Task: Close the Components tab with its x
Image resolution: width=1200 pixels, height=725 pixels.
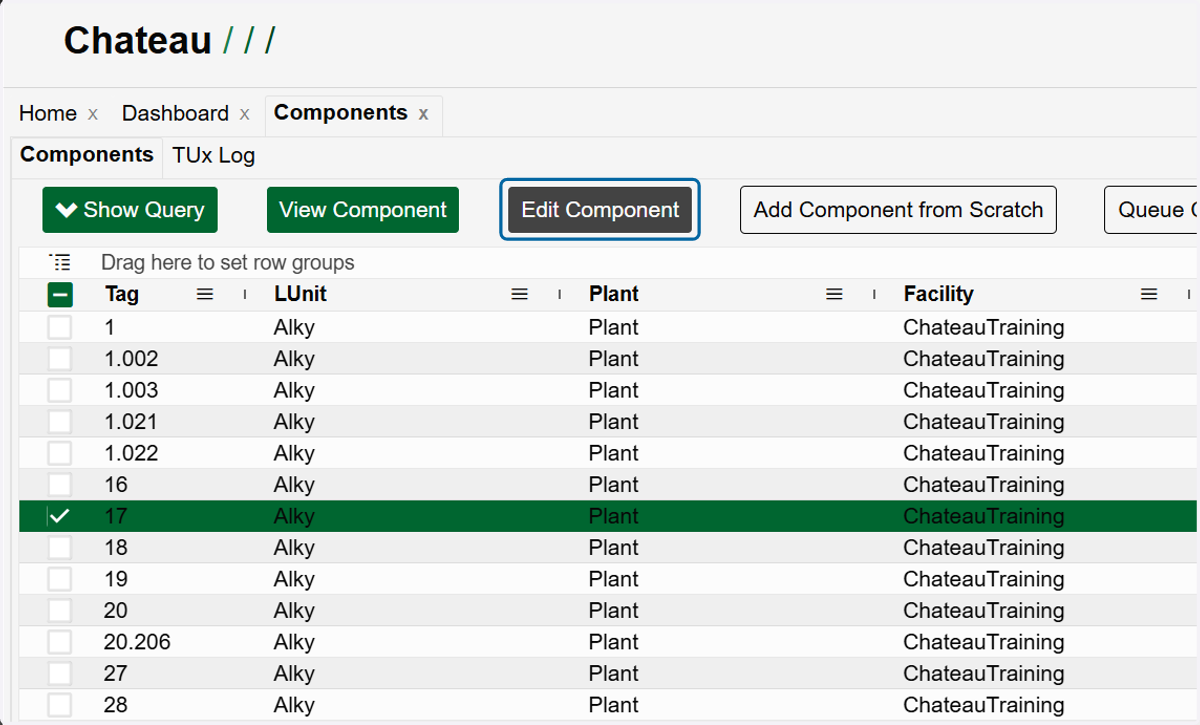Action: [423, 114]
